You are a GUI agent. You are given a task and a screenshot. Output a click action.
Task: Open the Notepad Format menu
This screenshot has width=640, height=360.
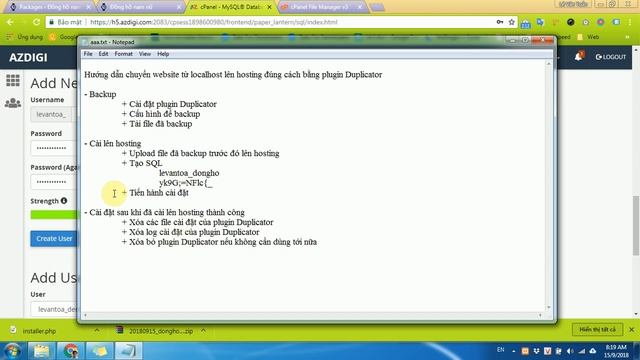pos(123,54)
